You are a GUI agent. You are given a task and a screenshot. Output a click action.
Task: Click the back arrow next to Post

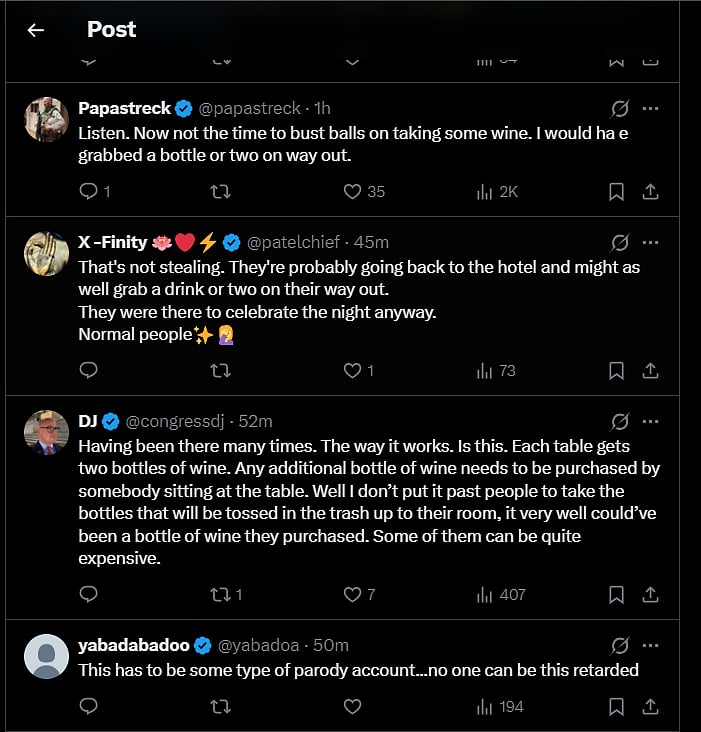[36, 30]
